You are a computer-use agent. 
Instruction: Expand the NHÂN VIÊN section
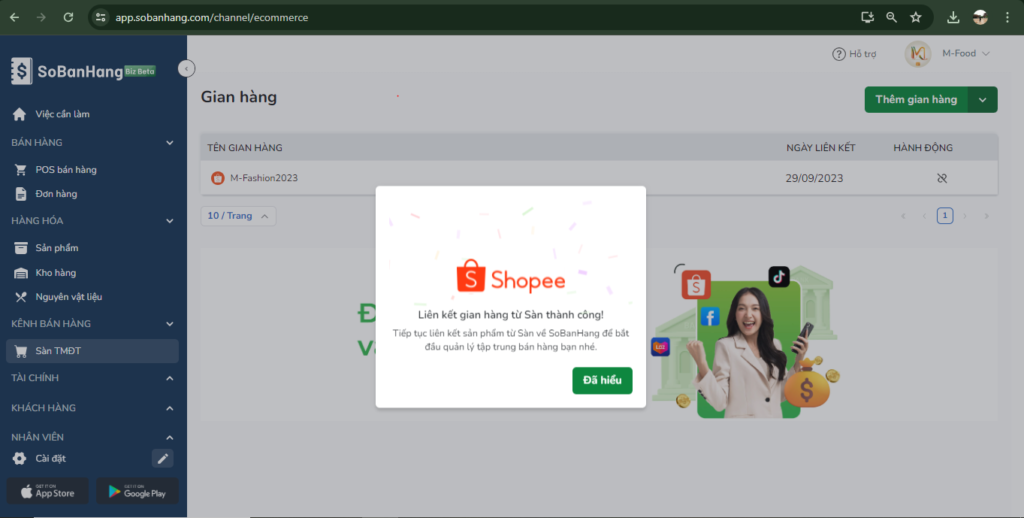pyautogui.click(x=170, y=438)
